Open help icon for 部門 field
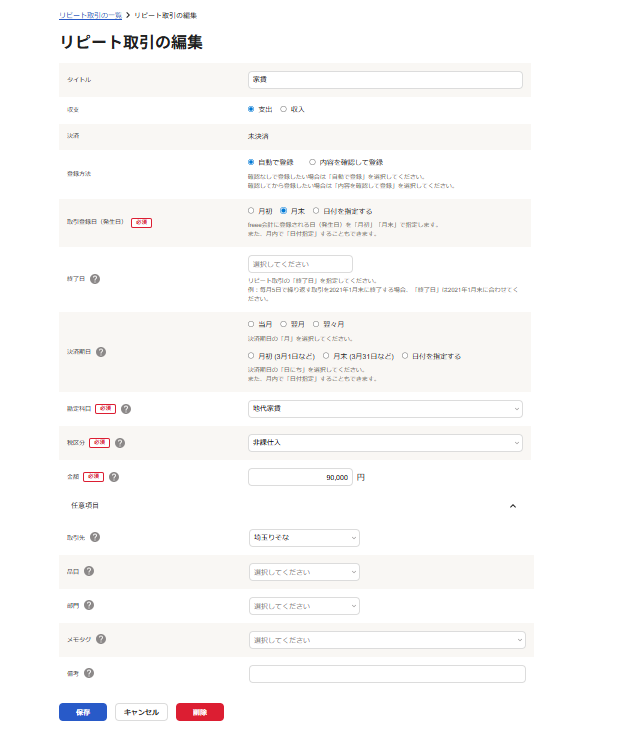This screenshot has height=742, width=618. (x=89, y=605)
